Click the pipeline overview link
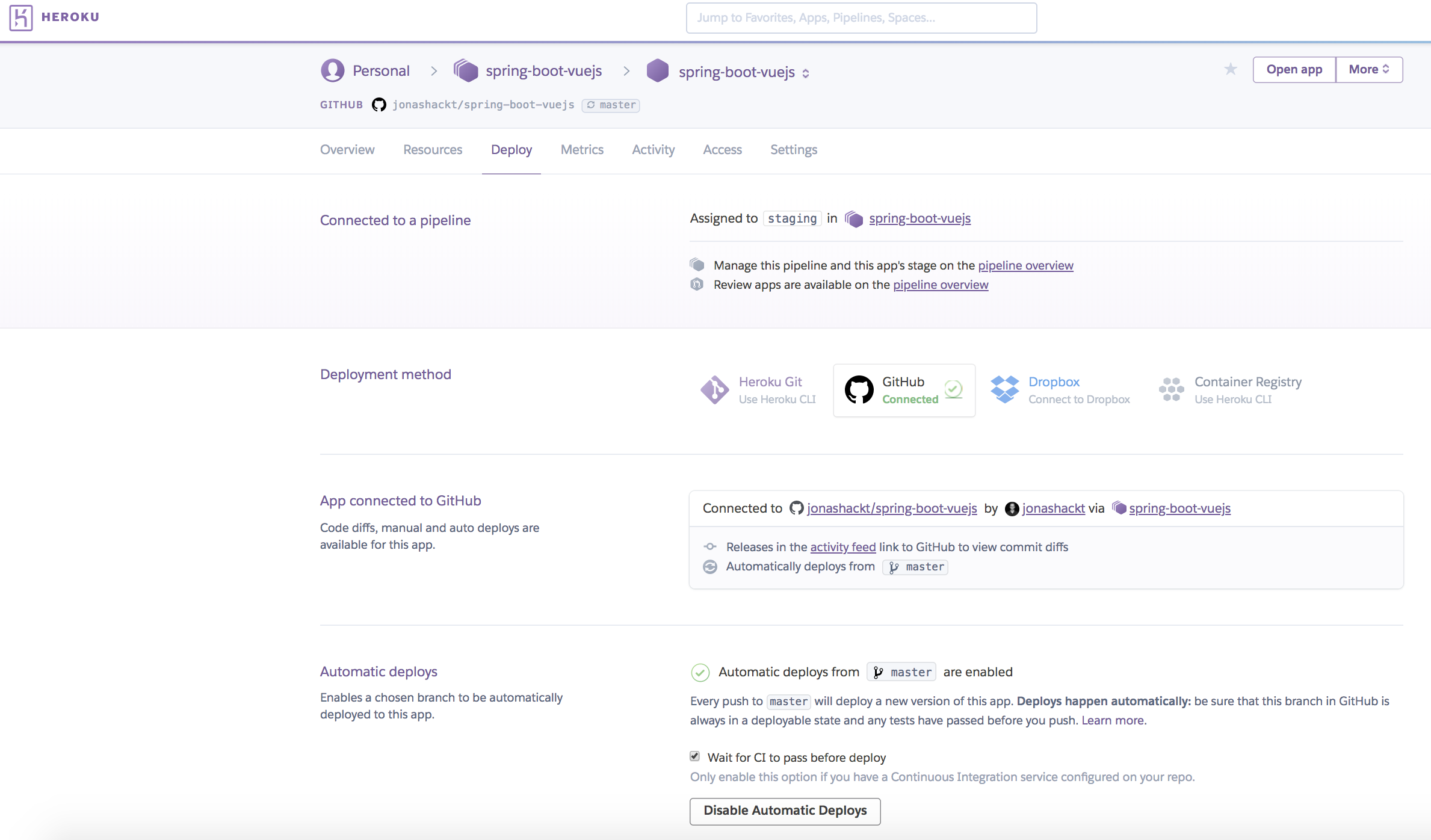 pyautogui.click(x=1026, y=265)
